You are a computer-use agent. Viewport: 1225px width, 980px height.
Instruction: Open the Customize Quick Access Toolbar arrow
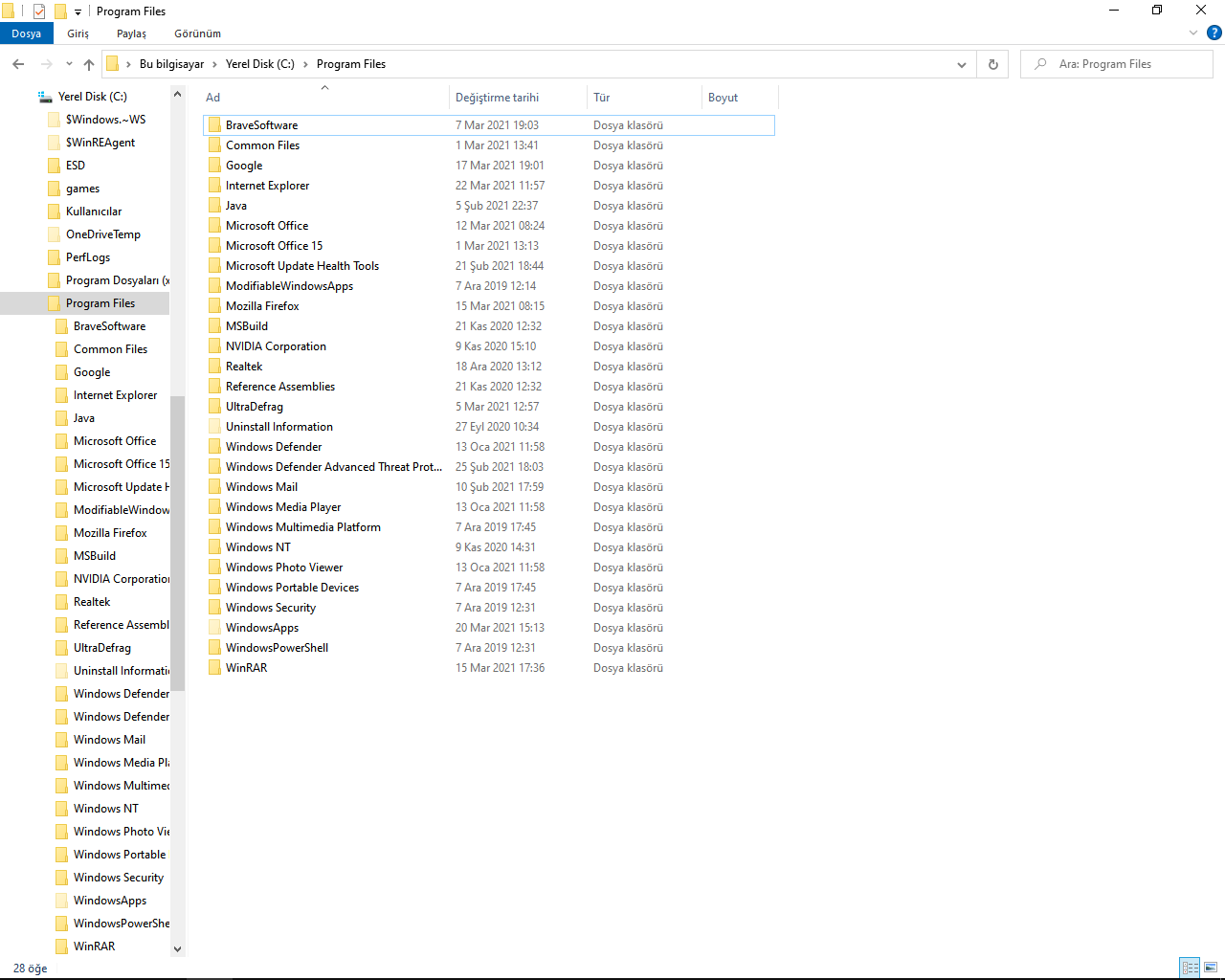[78, 12]
